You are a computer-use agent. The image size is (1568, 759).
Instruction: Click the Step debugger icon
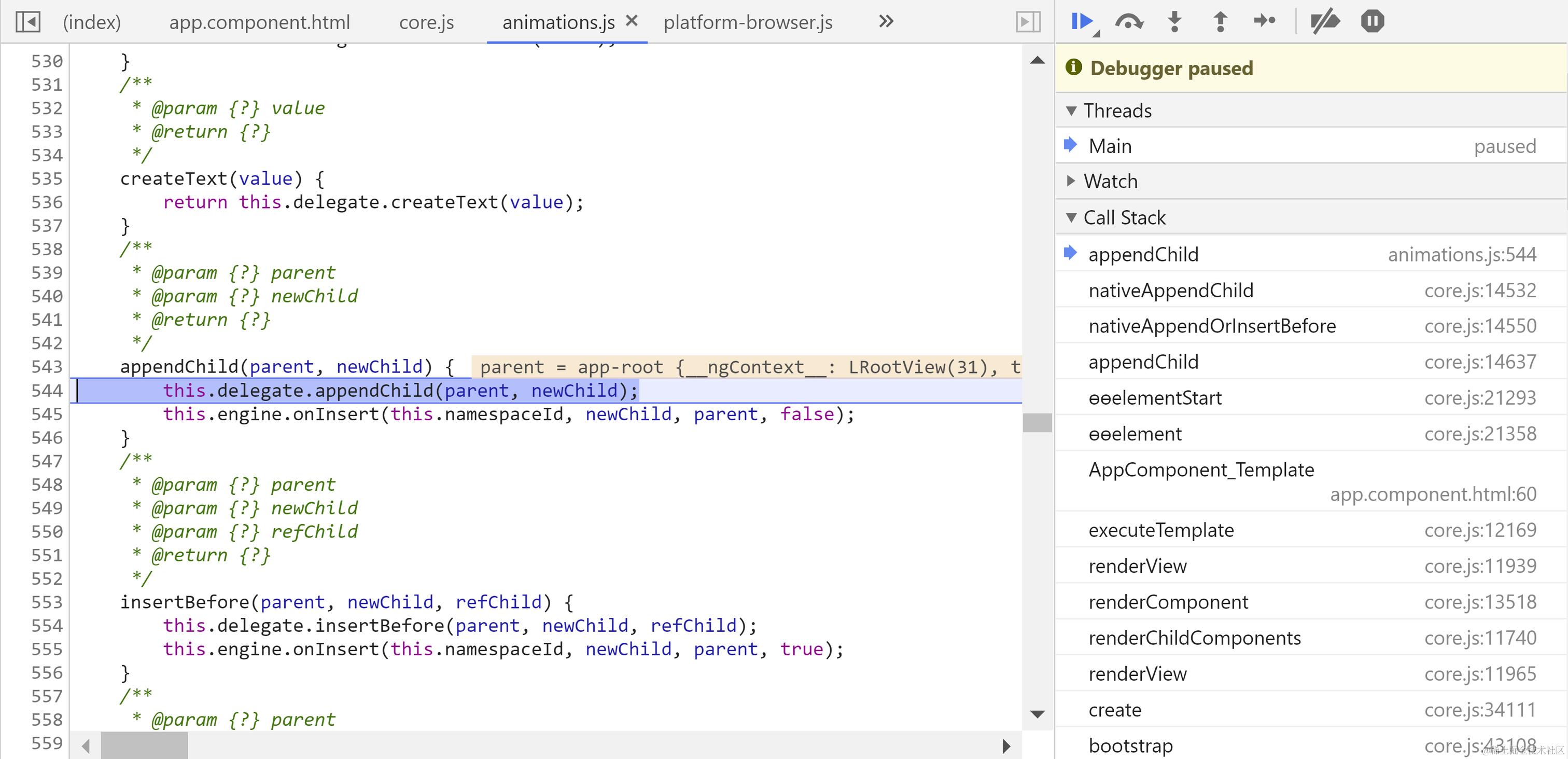pos(1265,22)
